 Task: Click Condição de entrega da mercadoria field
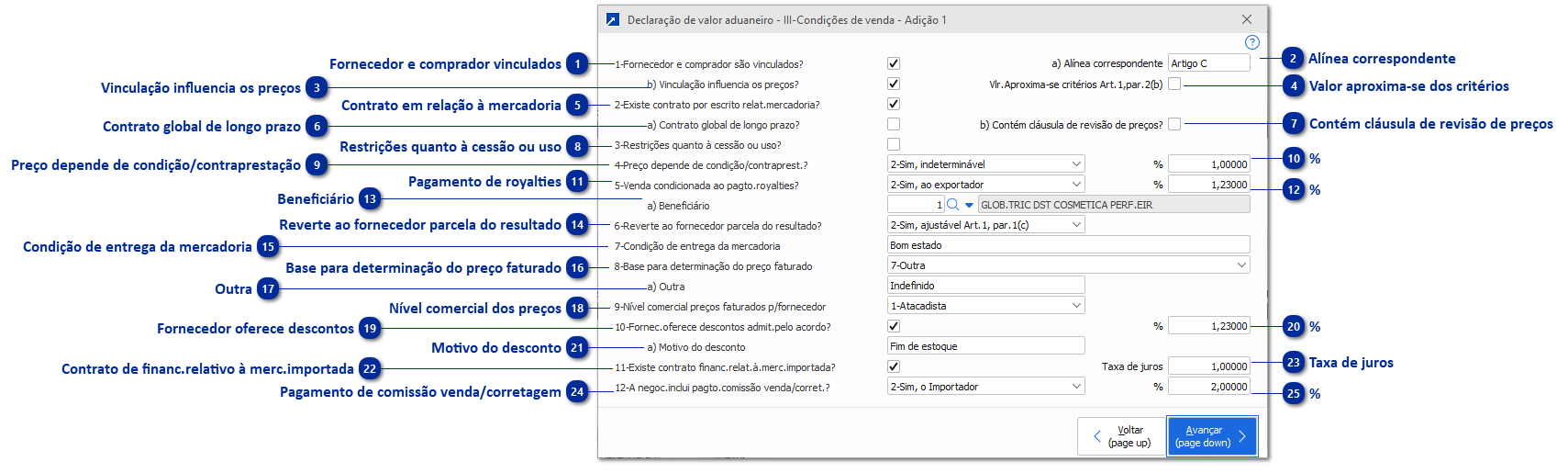click(1069, 245)
